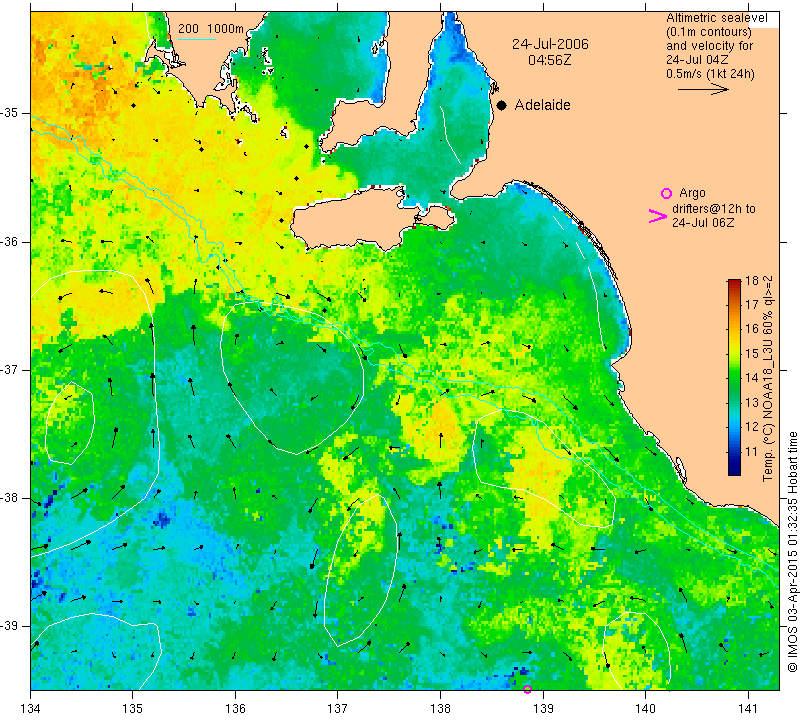Click the black Adelaide city marker dot

[502, 105]
